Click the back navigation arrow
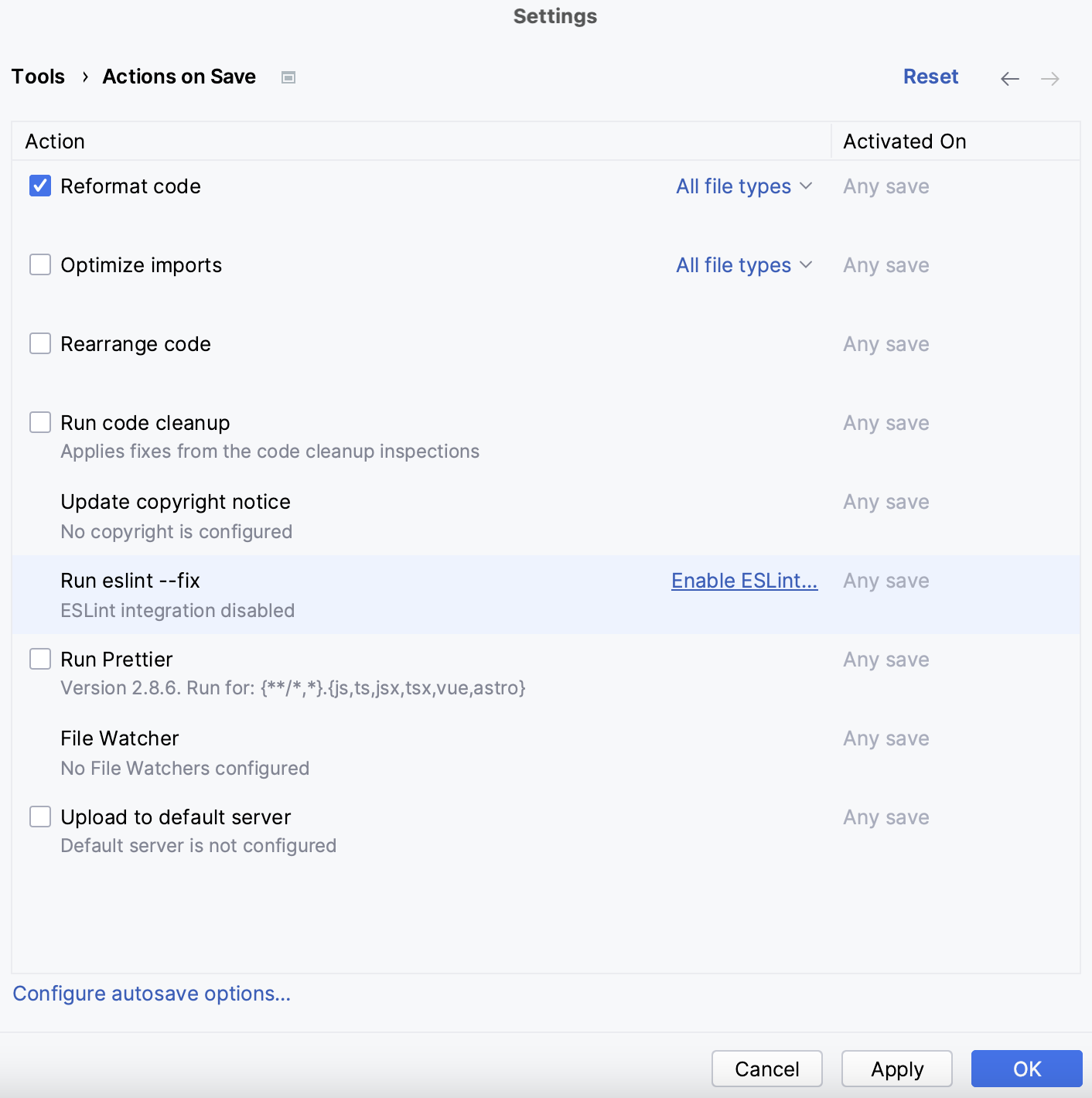This screenshot has height=1098, width=1092. tap(1009, 78)
